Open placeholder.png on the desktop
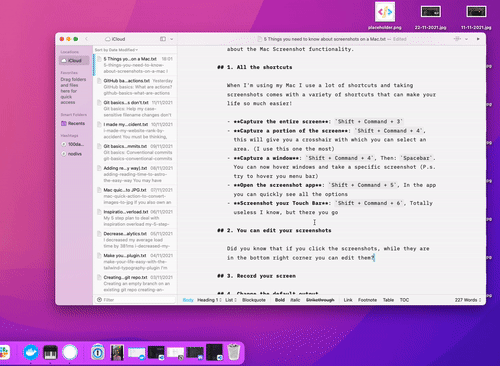500x366 pixels. [x=385, y=16]
